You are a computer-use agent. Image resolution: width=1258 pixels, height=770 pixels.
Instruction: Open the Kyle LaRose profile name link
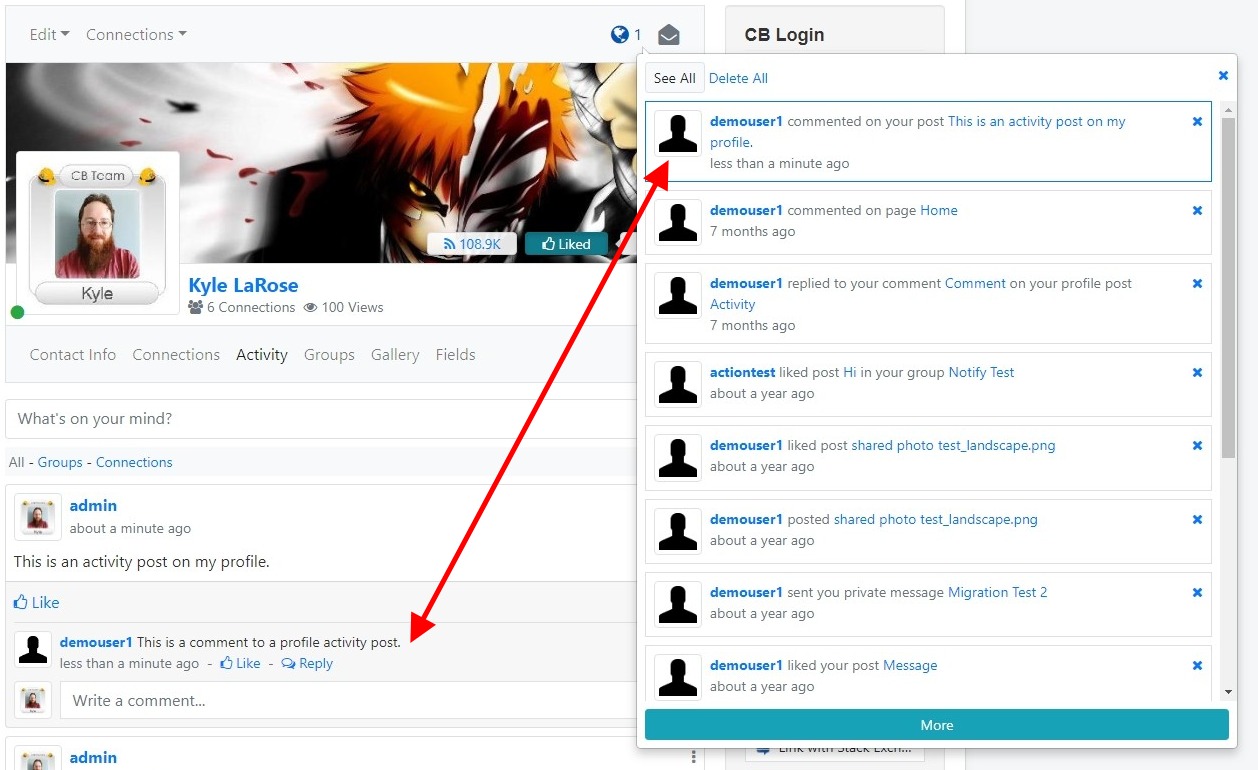point(243,285)
